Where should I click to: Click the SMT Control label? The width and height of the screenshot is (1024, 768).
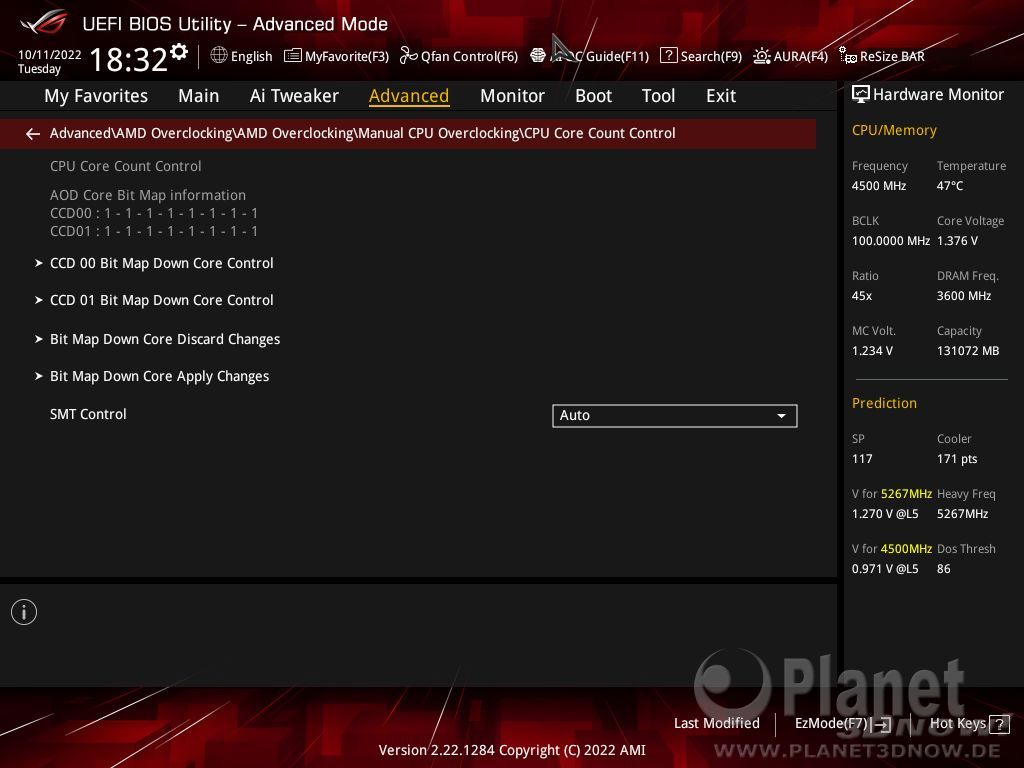88,414
